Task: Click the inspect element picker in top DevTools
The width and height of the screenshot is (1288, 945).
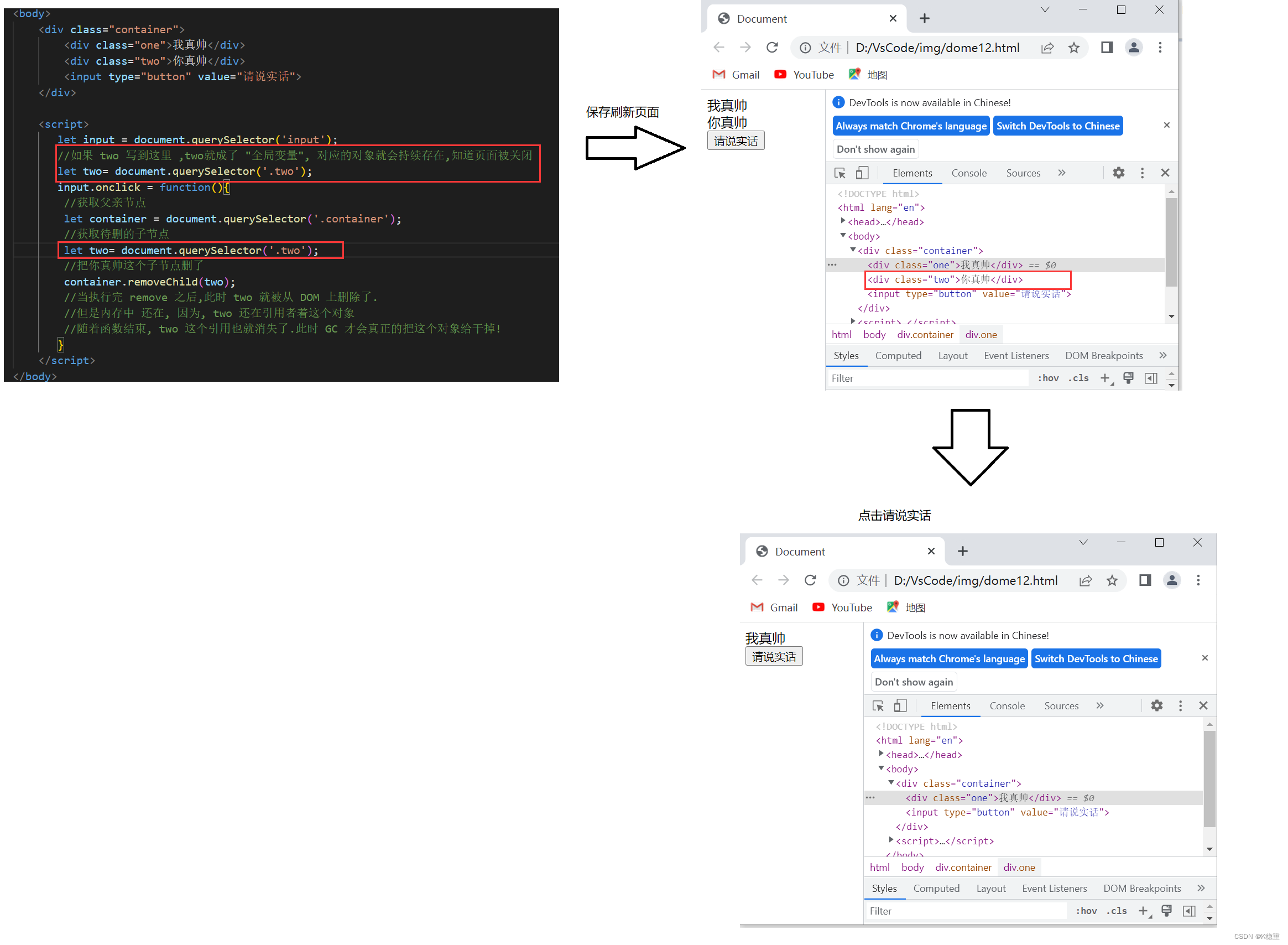Action: pos(839,173)
